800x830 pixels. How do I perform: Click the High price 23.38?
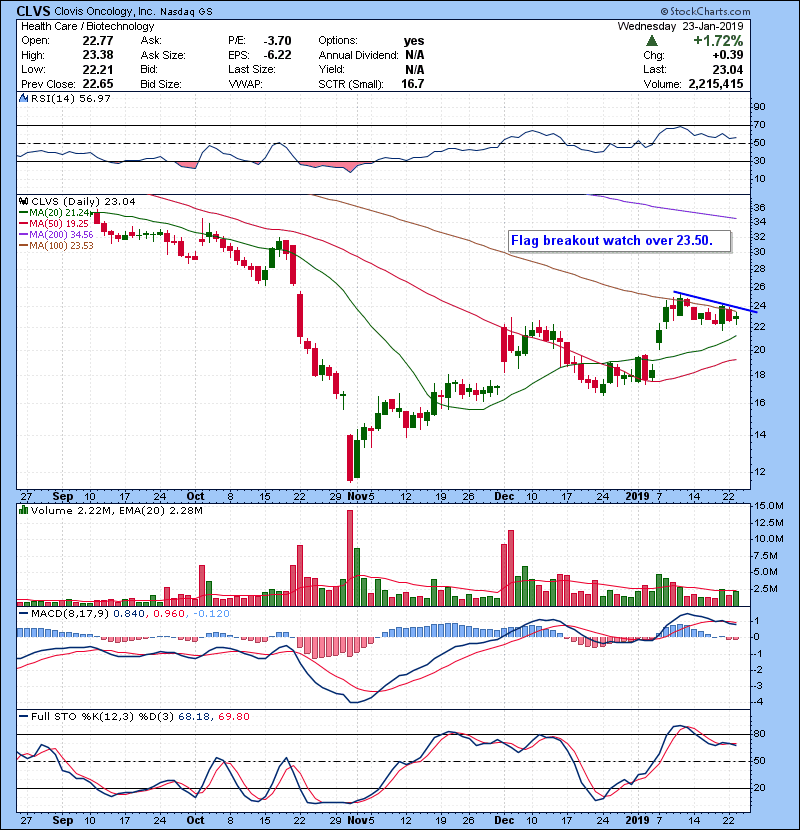[98, 55]
